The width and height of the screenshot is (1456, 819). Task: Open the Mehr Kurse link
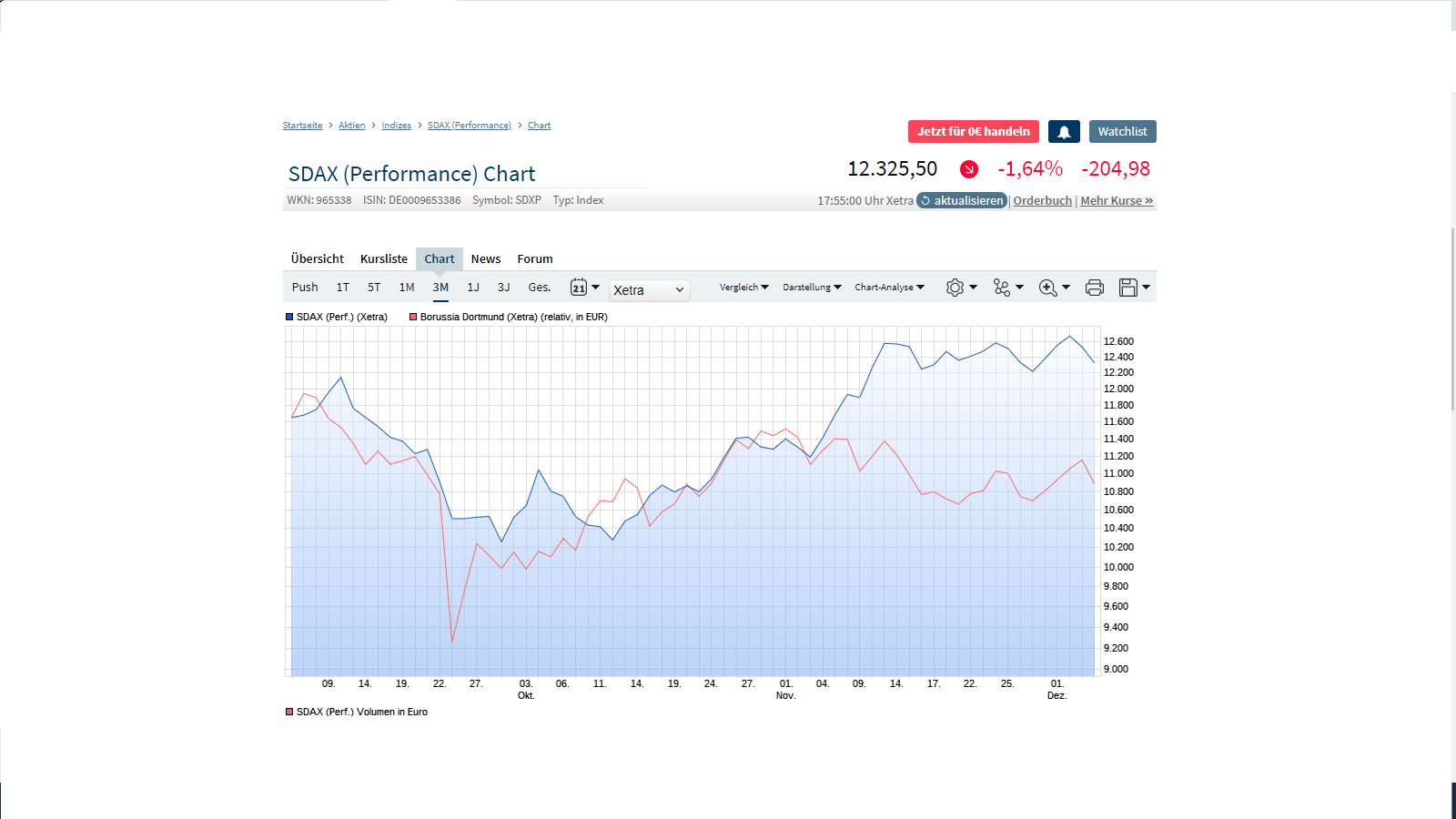click(1117, 201)
